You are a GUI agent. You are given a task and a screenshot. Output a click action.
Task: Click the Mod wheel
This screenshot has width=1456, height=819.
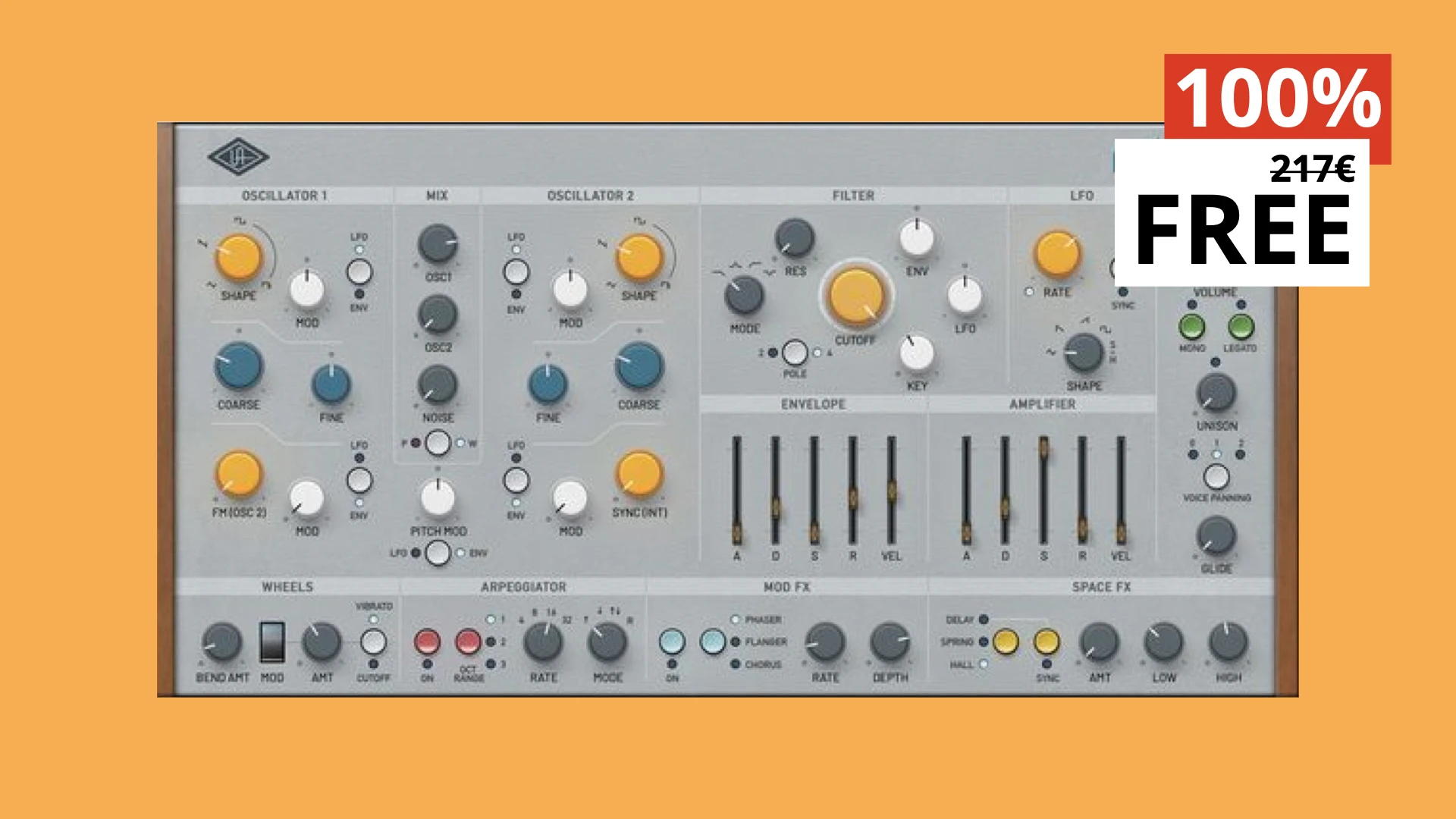click(x=272, y=642)
